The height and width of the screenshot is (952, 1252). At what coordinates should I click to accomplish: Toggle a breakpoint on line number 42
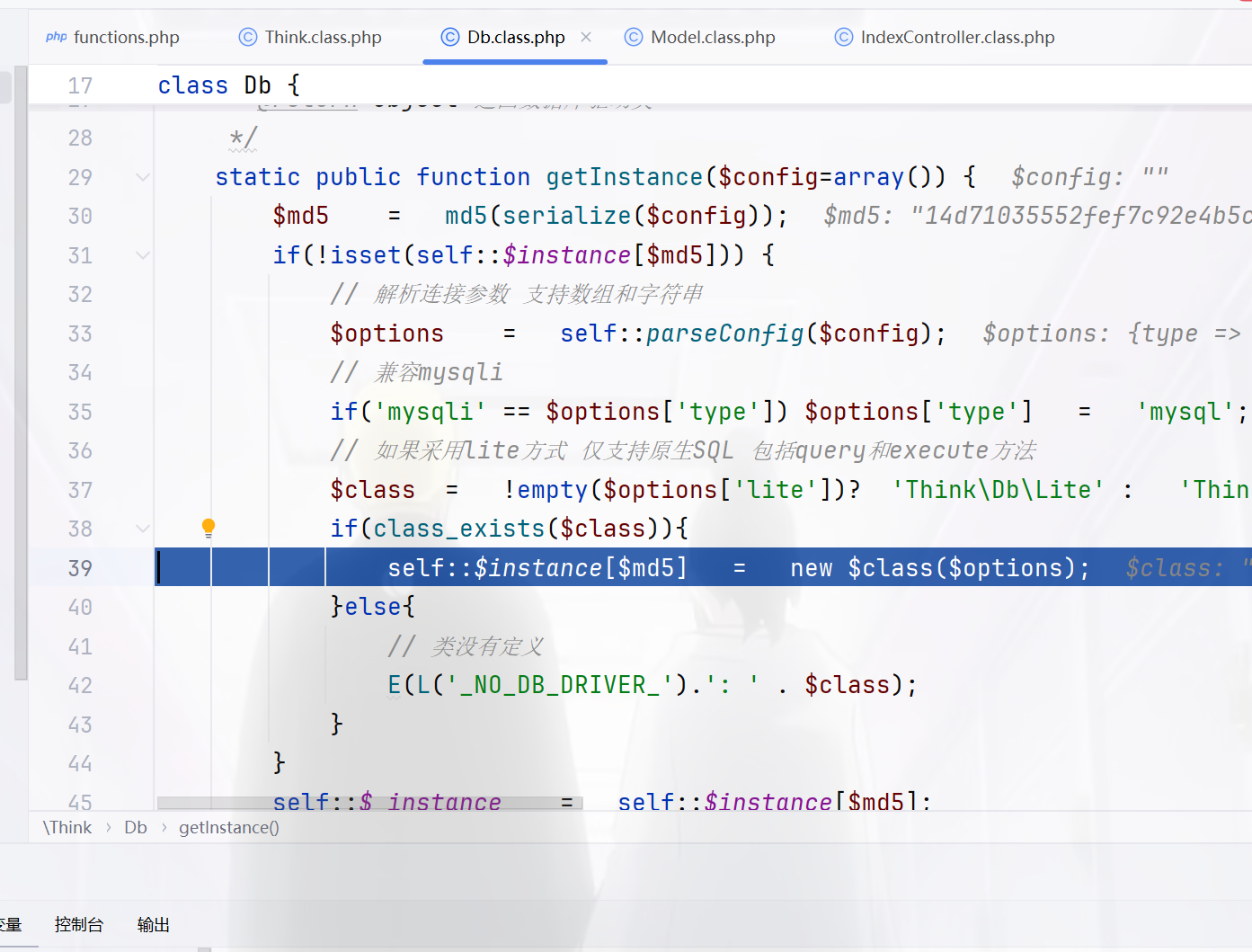(80, 685)
